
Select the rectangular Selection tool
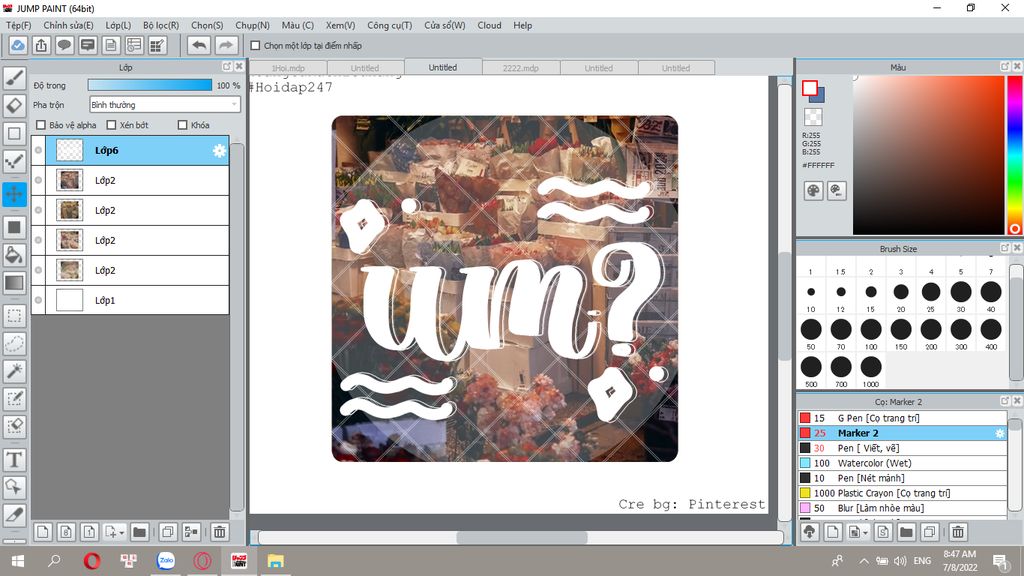[14, 316]
